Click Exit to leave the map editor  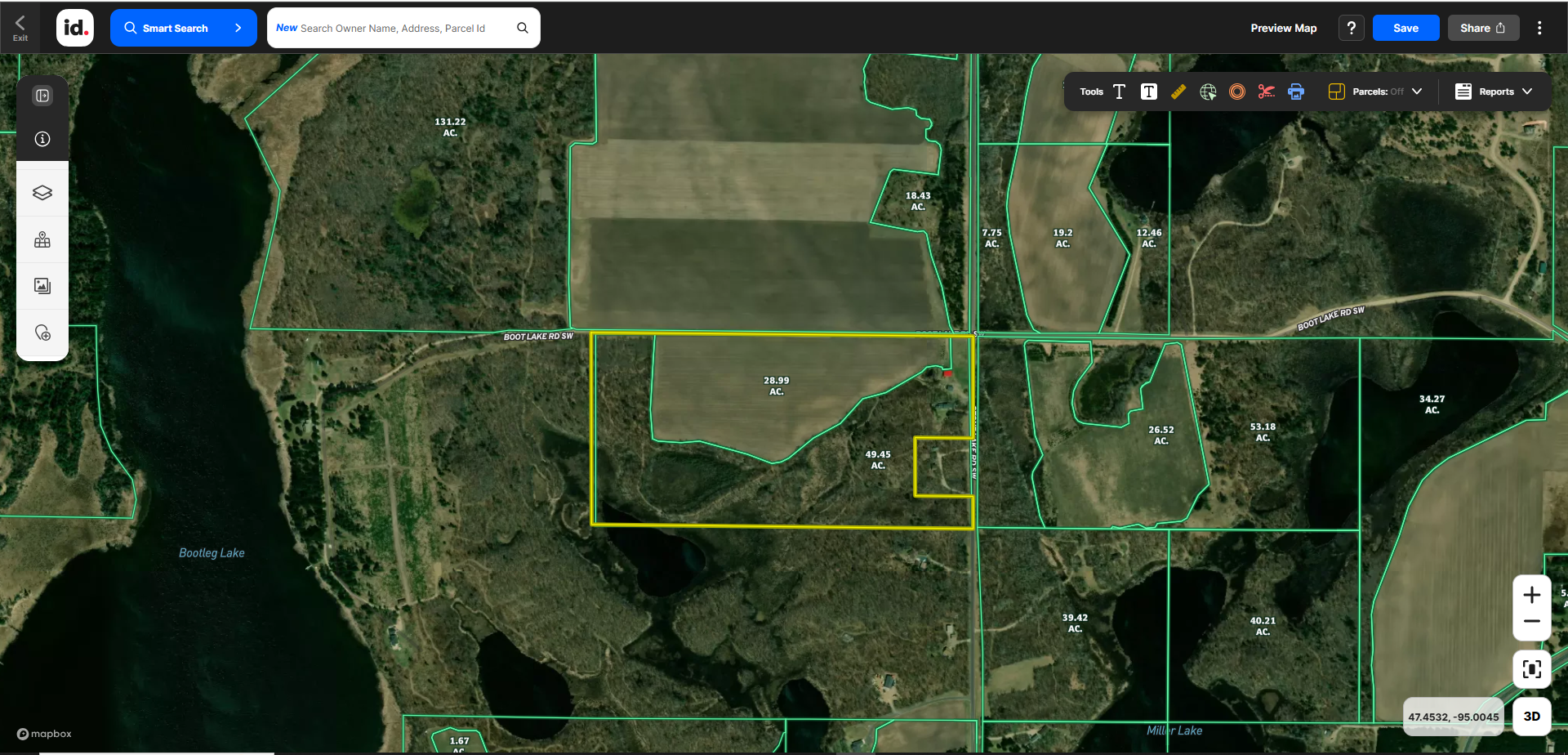click(x=20, y=27)
